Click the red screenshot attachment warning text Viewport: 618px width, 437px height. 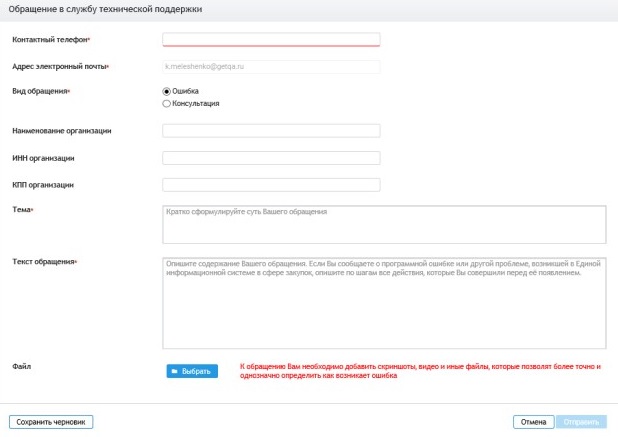pos(420,371)
